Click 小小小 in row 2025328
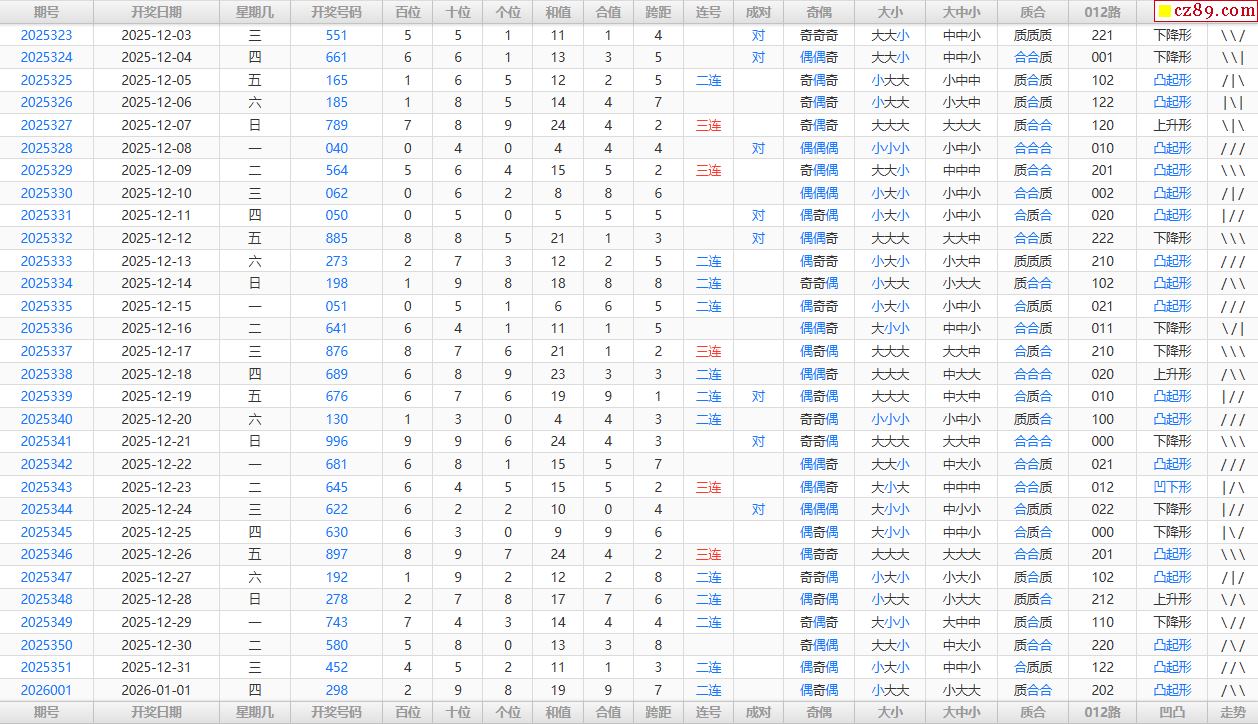 (890, 148)
